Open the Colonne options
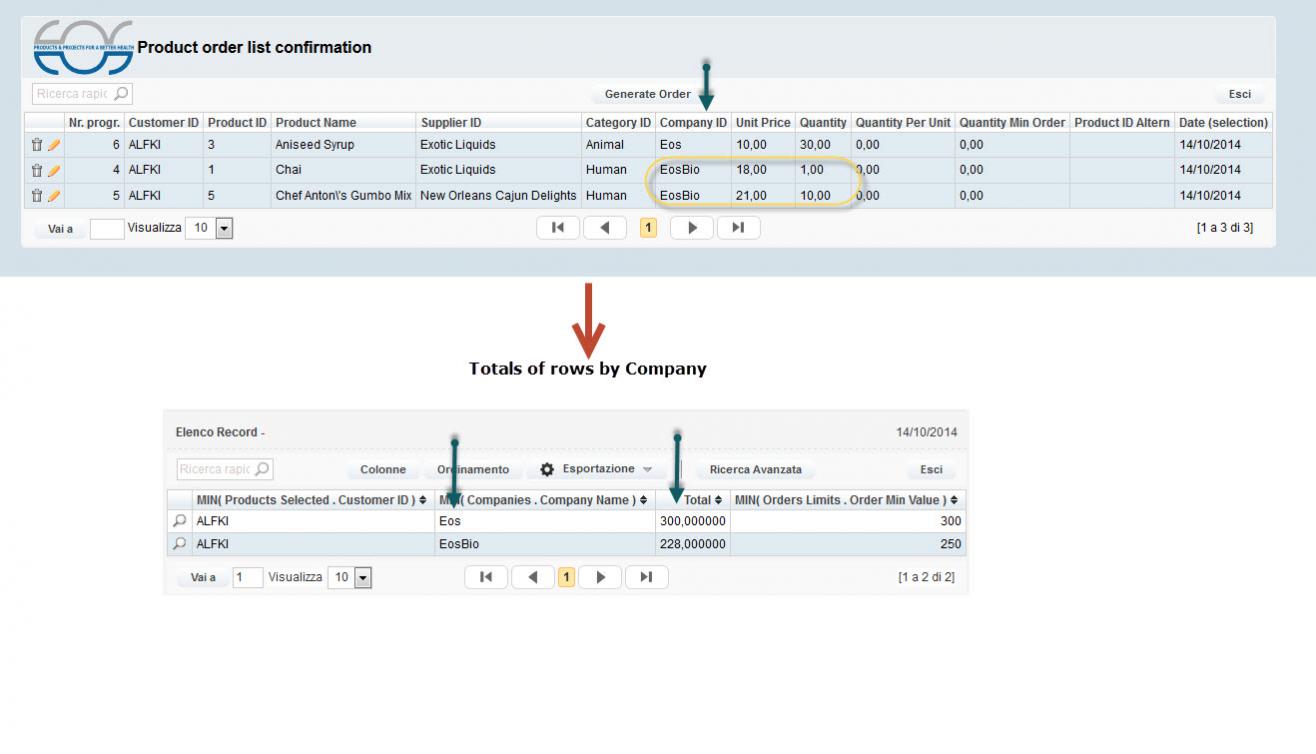 click(383, 469)
